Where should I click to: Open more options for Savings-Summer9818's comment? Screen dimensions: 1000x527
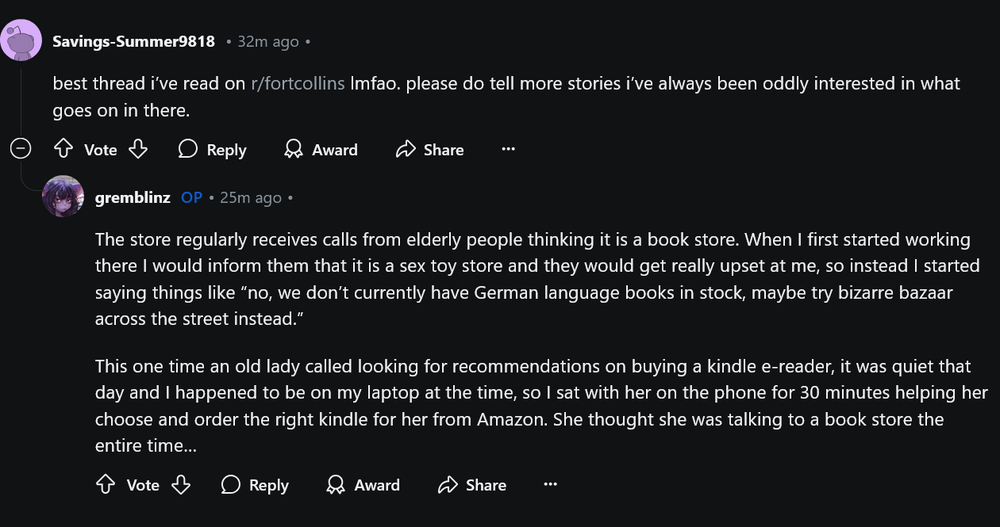point(508,149)
